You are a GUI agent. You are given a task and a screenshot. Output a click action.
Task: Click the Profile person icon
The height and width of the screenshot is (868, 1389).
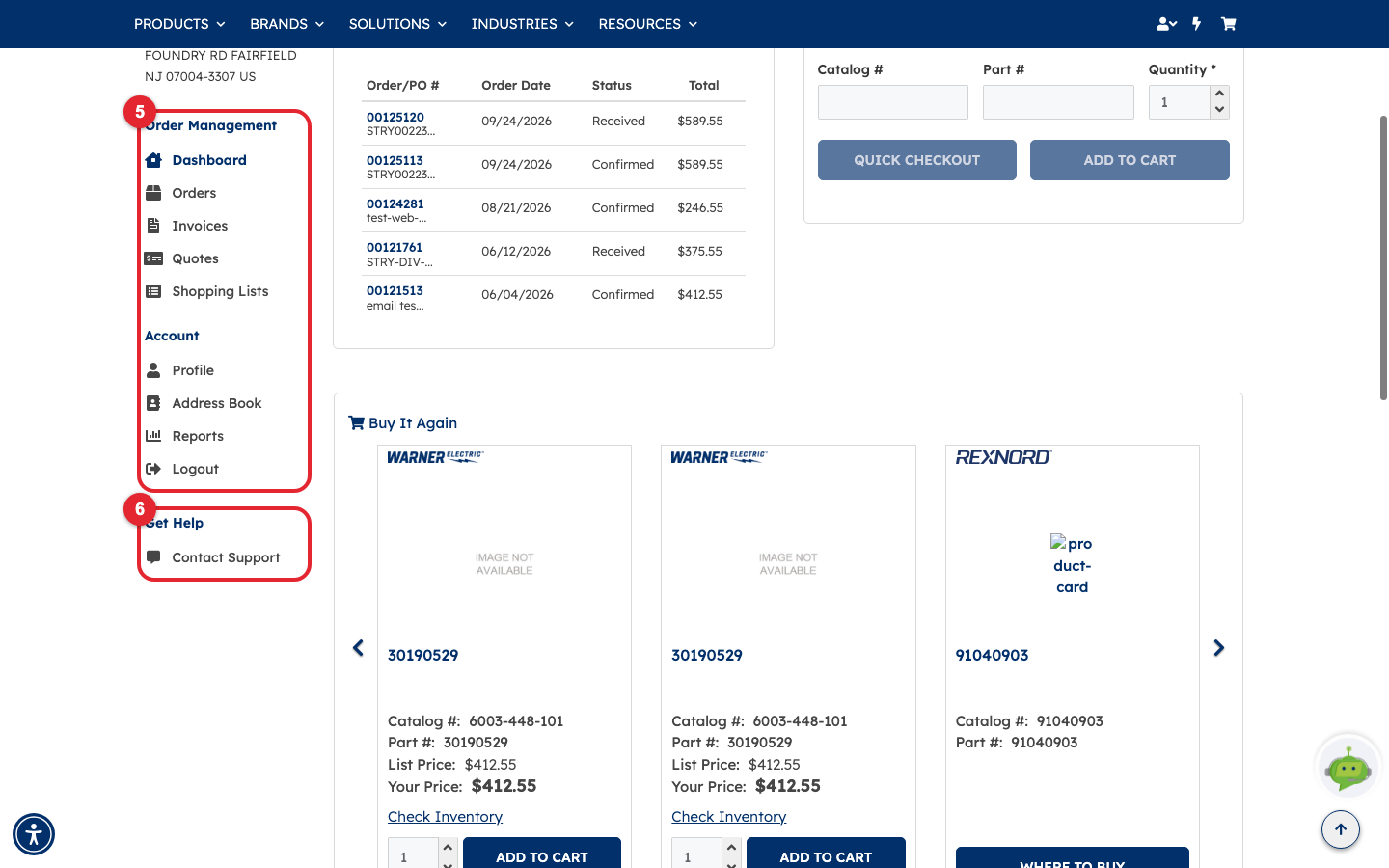coord(153,370)
